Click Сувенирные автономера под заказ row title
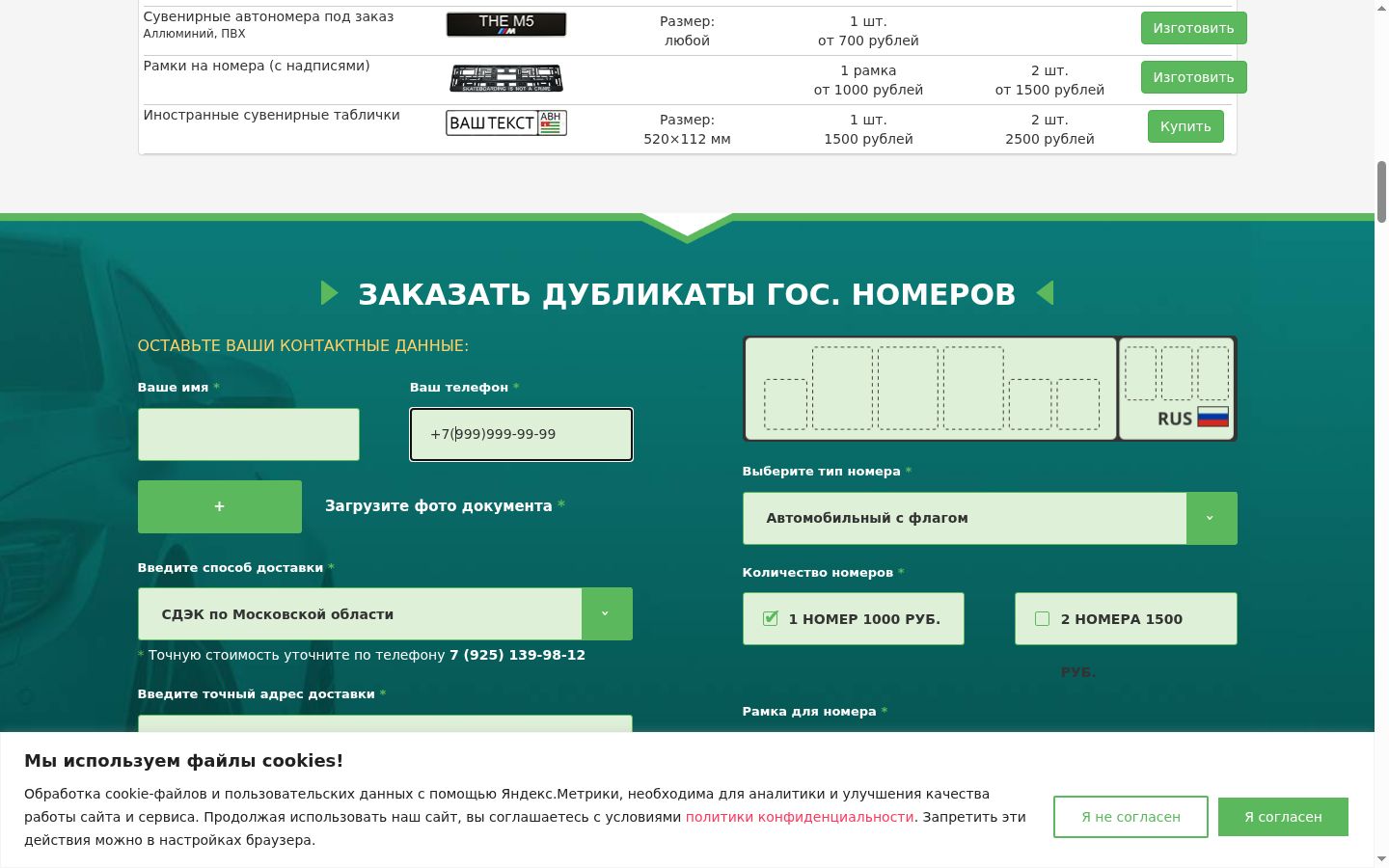Screen dimensions: 1389x868 click(268, 16)
